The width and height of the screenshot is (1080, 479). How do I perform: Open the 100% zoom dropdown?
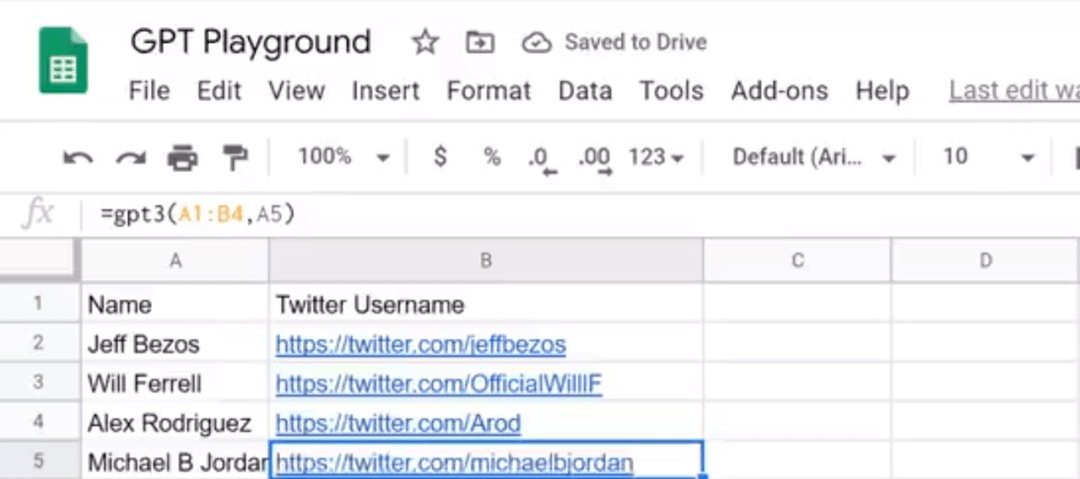point(343,157)
